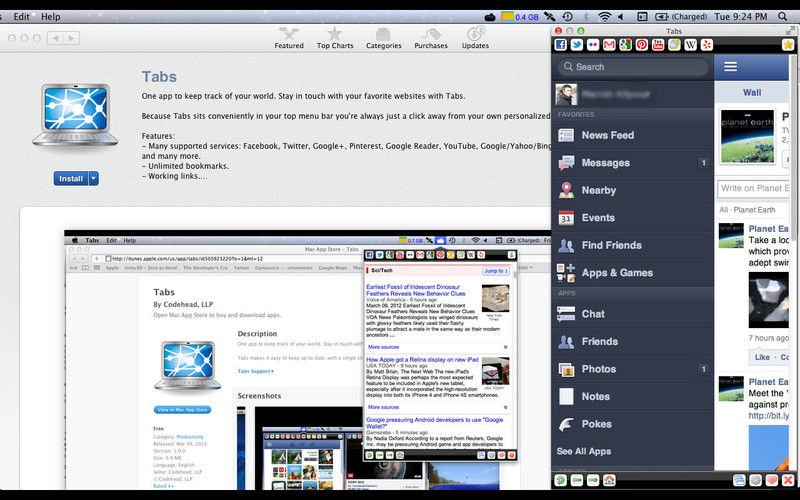This screenshot has height=500, width=800.
Task: Open Photos in Facebook sidebar
Action: pos(632,369)
